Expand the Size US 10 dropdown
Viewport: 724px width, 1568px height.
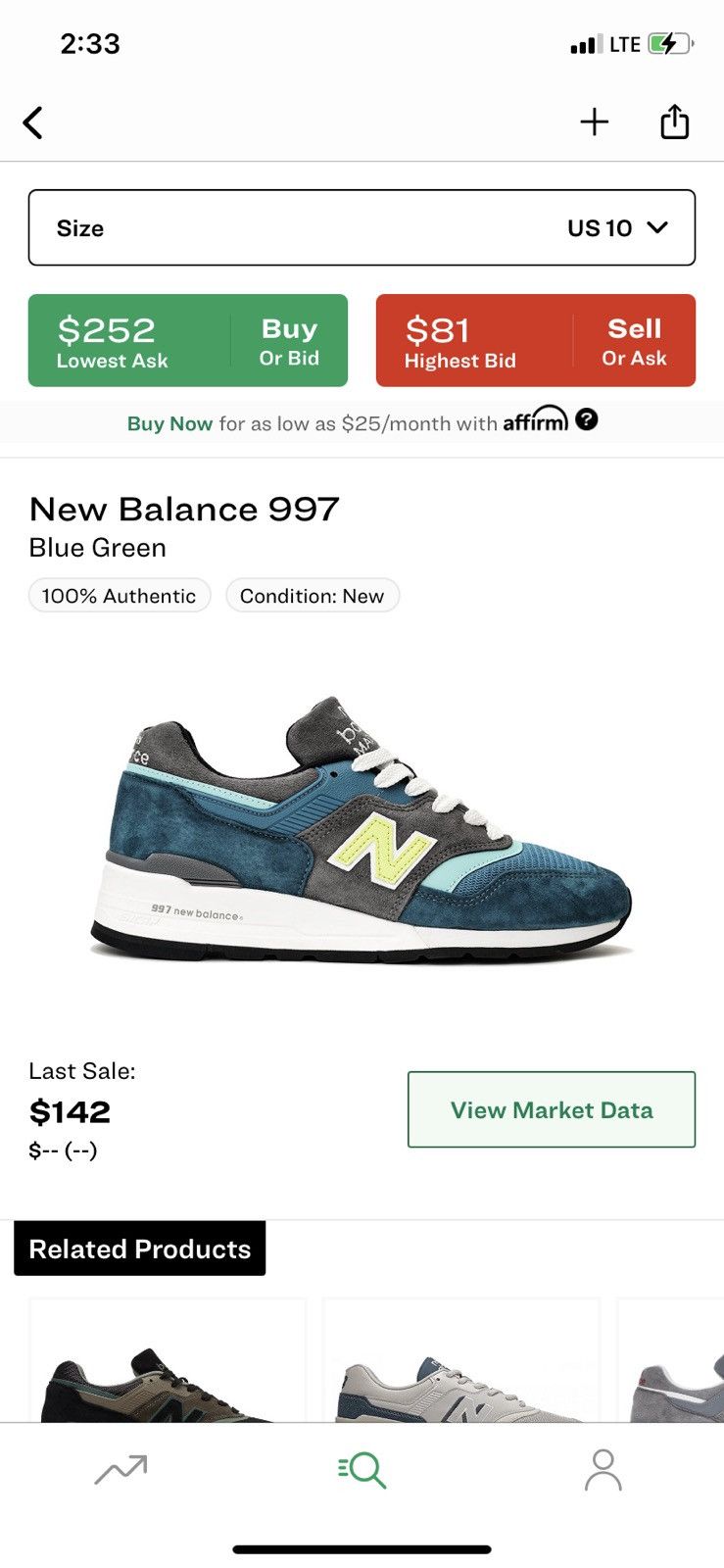click(x=362, y=227)
